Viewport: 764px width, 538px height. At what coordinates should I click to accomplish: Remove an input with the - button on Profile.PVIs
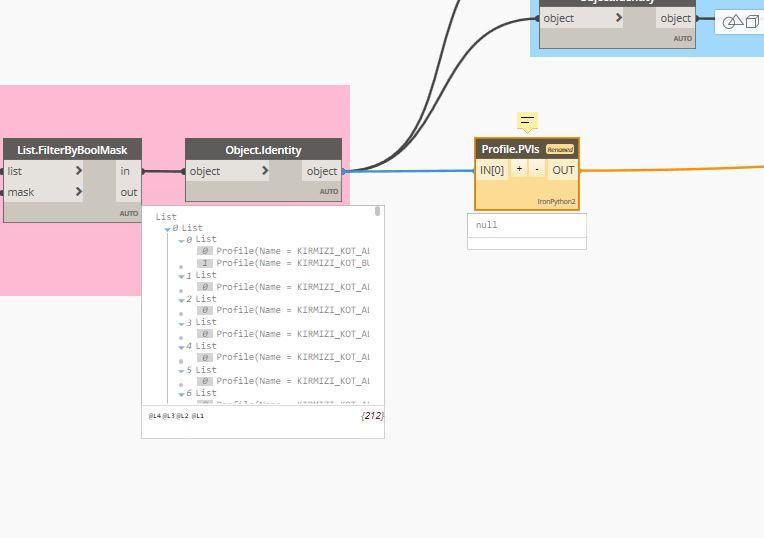537,169
